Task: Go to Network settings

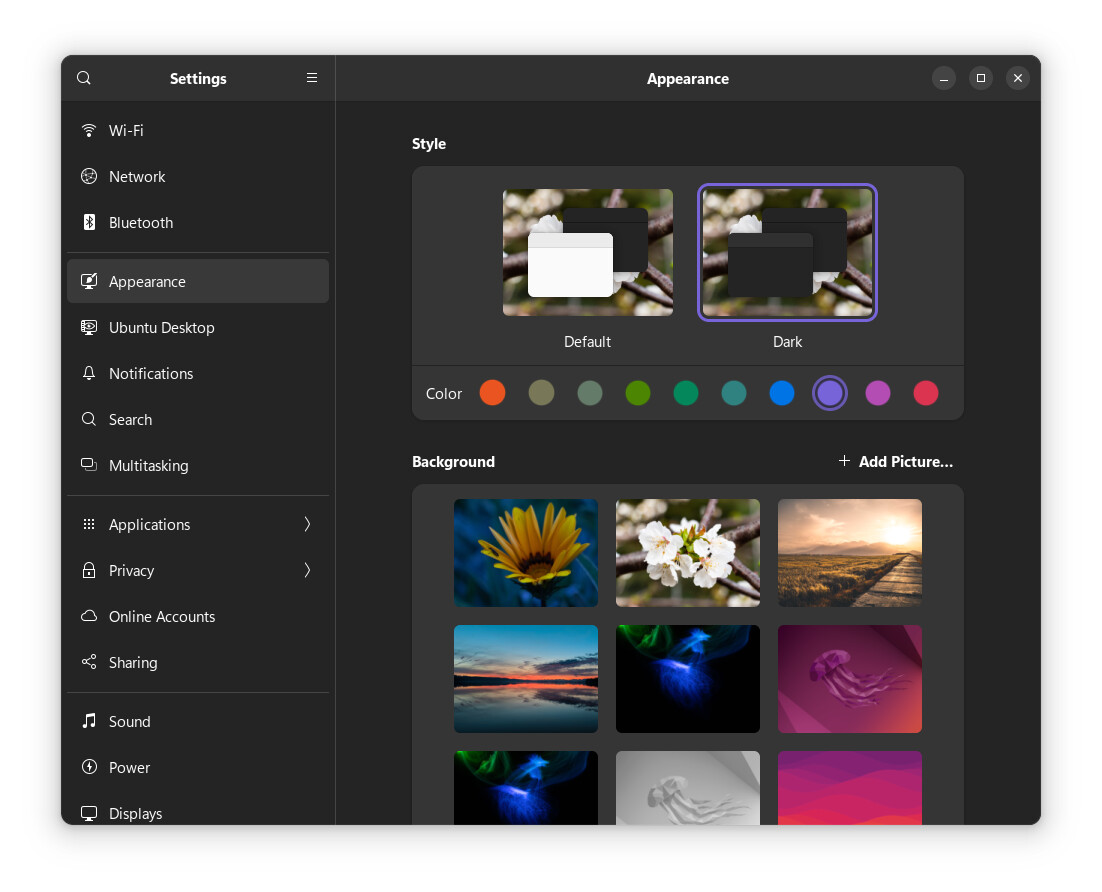Action: click(x=198, y=176)
